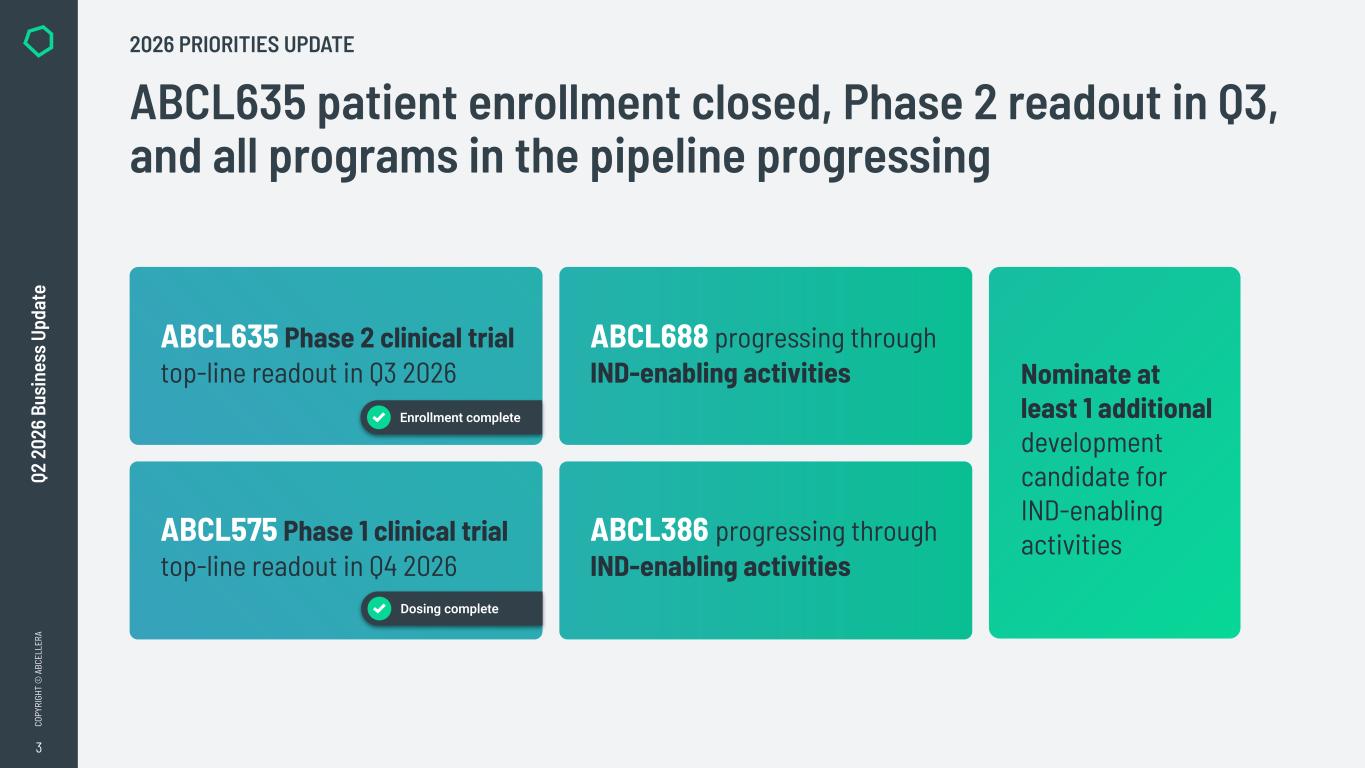Click the bold ABCL386 program name
The image size is (1365, 768).
pyautogui.click(x=649, y=530)
